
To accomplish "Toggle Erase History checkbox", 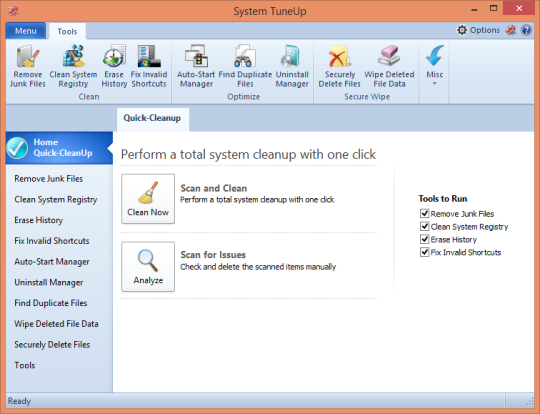I will [x=424, y=239].
